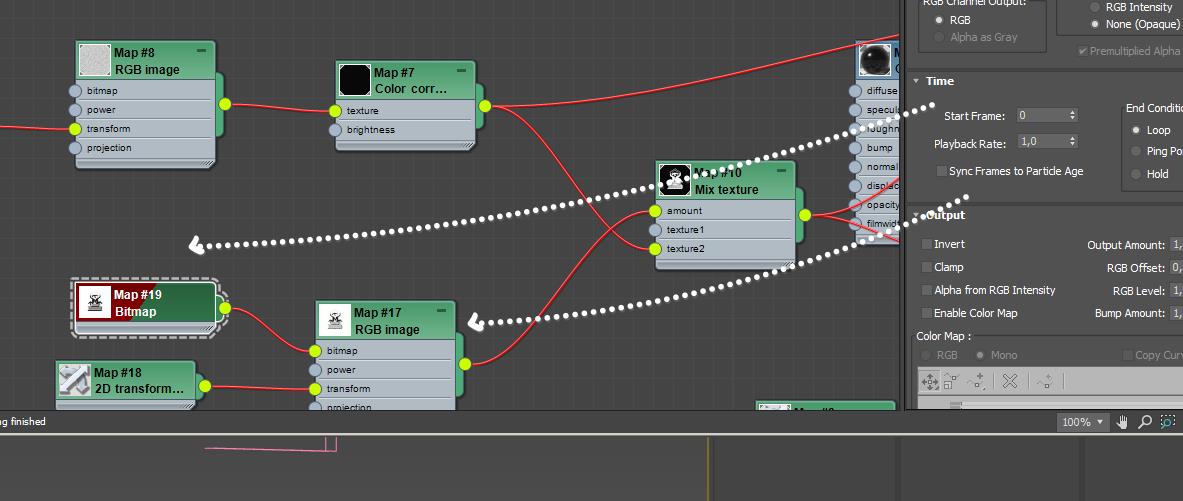
Task: Enable Alpha from RGB Intensity checkbox
Action: point(926,290)
